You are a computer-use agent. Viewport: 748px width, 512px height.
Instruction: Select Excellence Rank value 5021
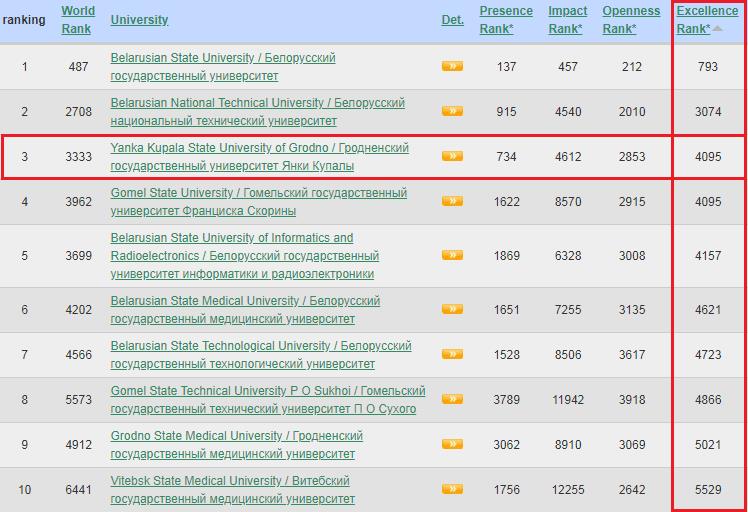point(707,445)
